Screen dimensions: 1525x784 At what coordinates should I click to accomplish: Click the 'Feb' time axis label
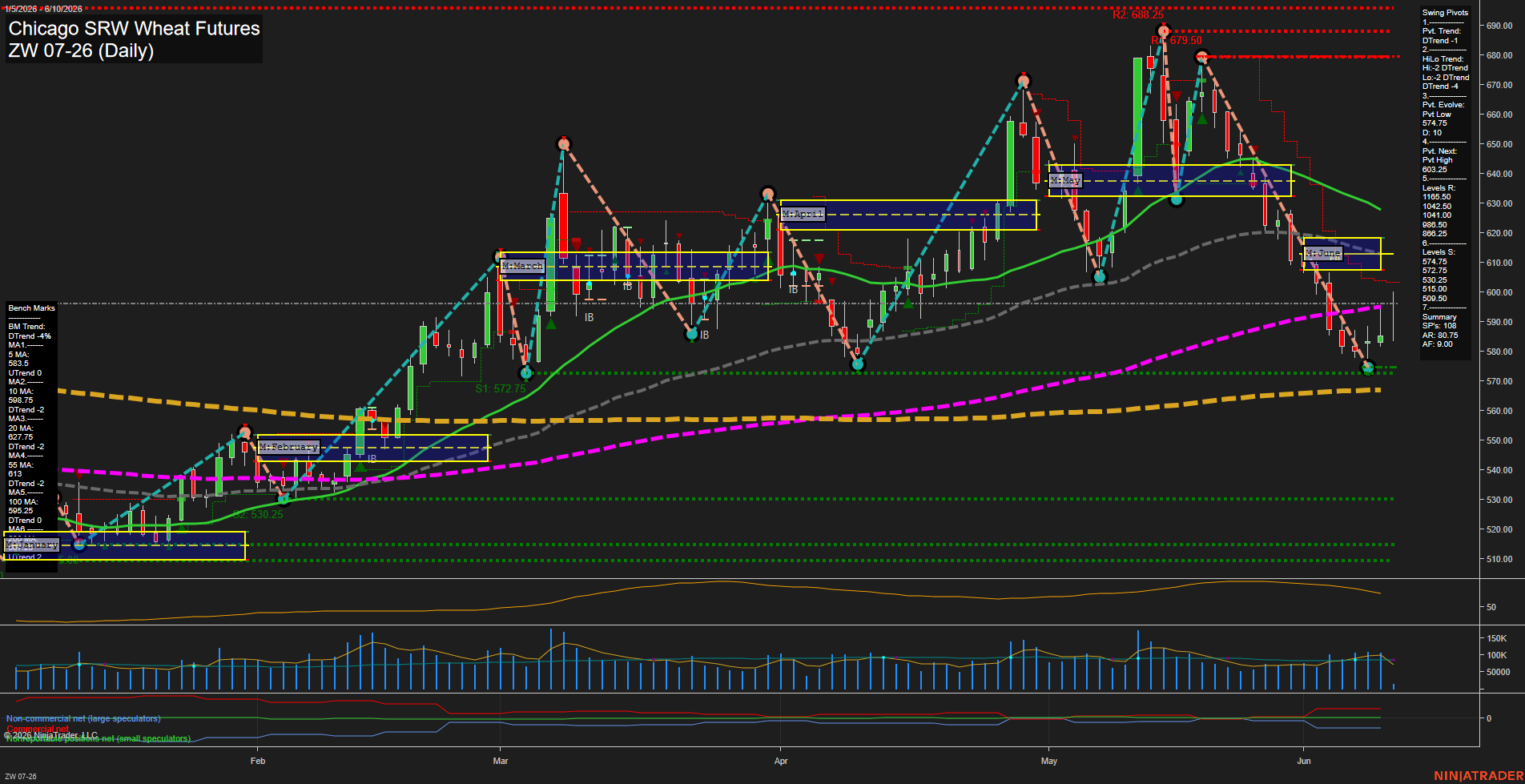click(x=258, y=761)
